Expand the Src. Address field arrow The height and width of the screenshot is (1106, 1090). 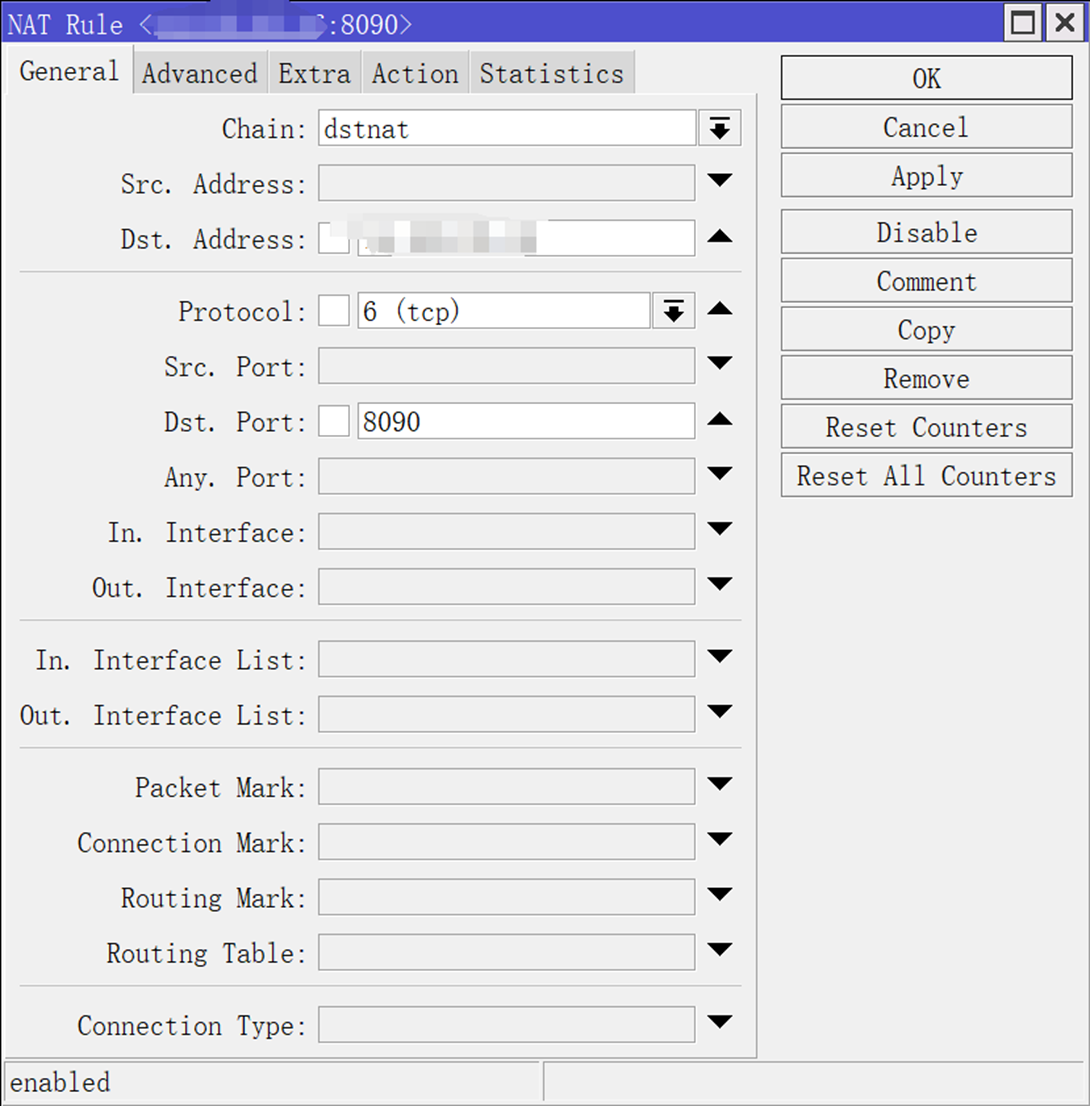(x=720, y=181)
